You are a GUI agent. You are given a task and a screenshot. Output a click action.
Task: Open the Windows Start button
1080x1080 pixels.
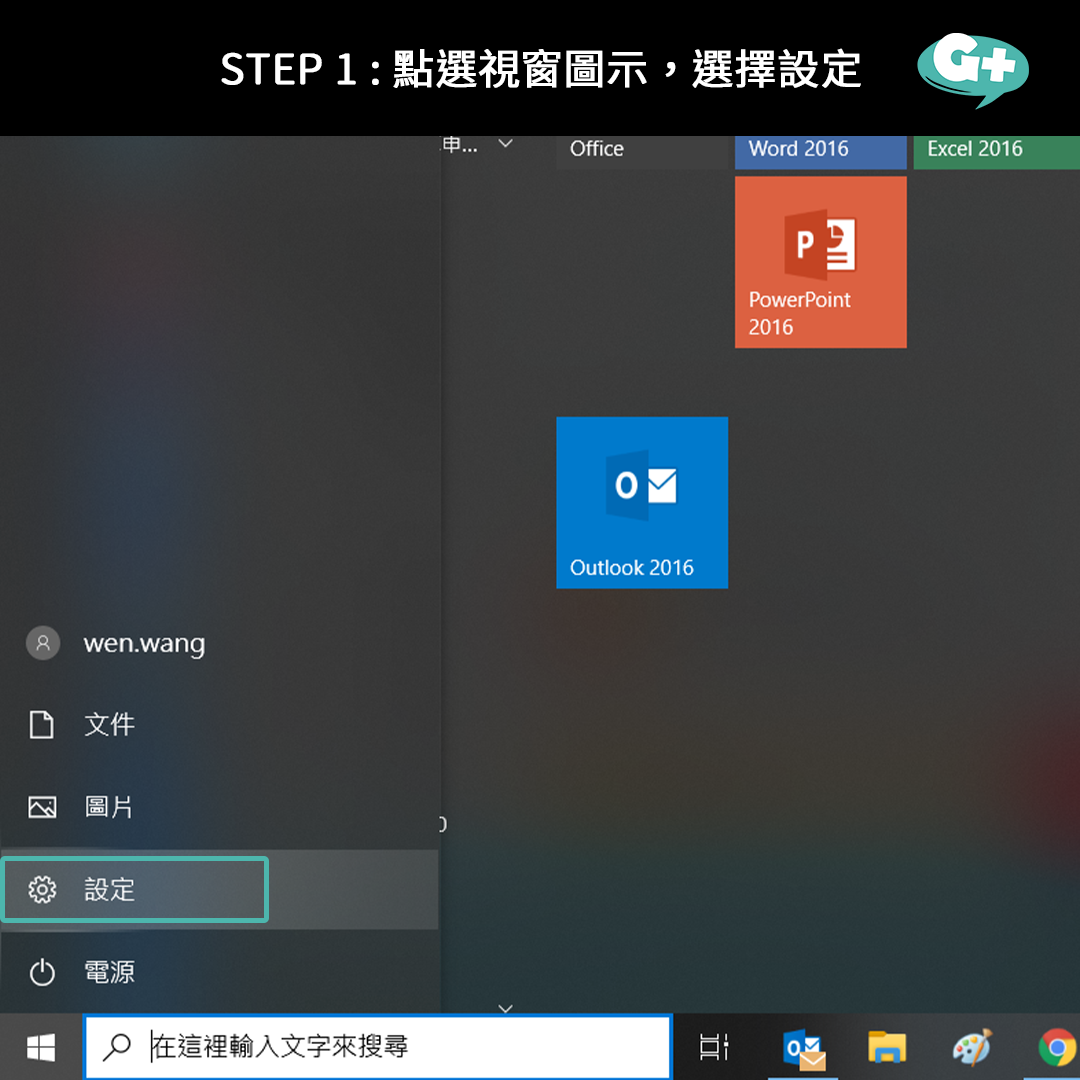(41, 1048)
